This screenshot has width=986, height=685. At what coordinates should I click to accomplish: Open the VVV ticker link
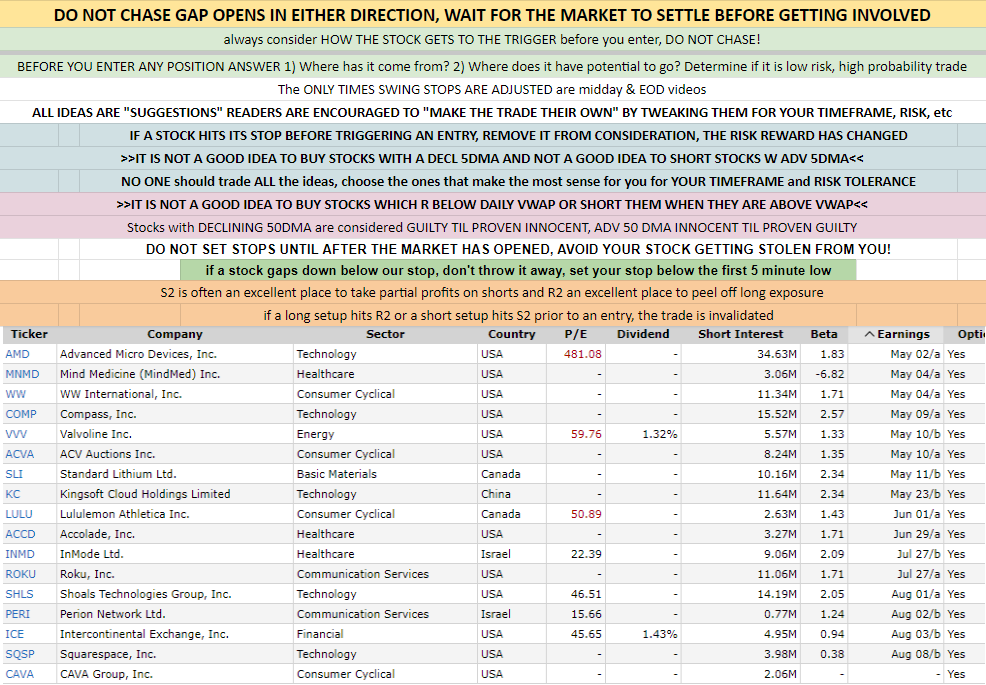click(x=16, y=434)
